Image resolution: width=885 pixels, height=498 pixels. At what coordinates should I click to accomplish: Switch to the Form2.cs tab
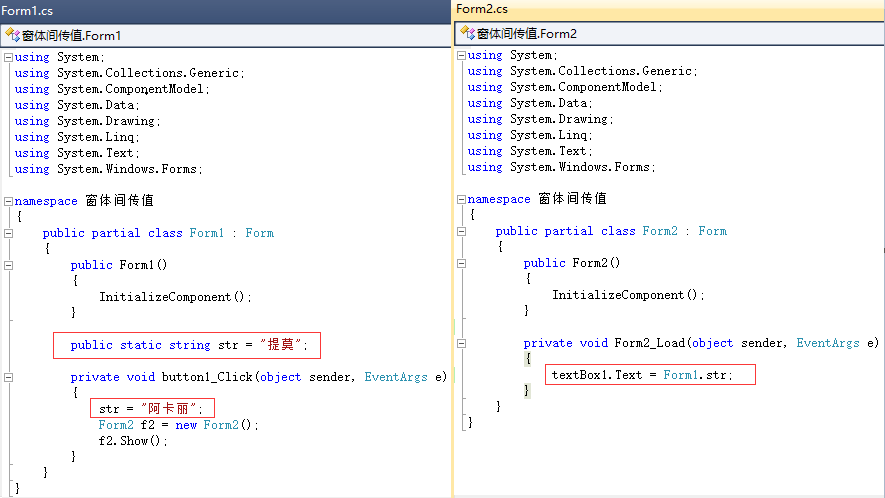pyautogui.click(x=481, y=9)
